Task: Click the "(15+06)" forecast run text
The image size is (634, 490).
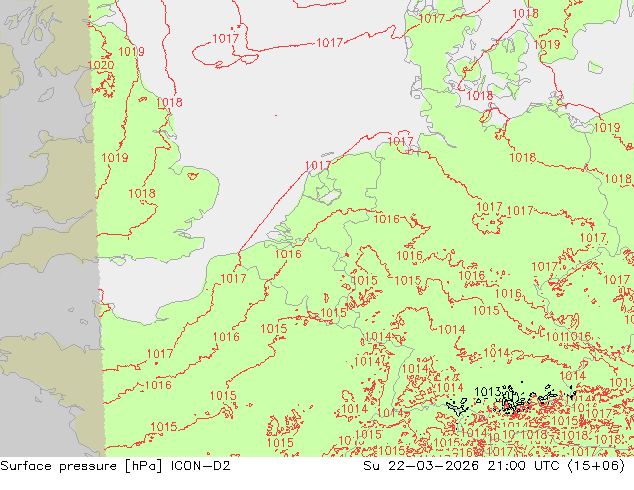Action: coord(596,466)
